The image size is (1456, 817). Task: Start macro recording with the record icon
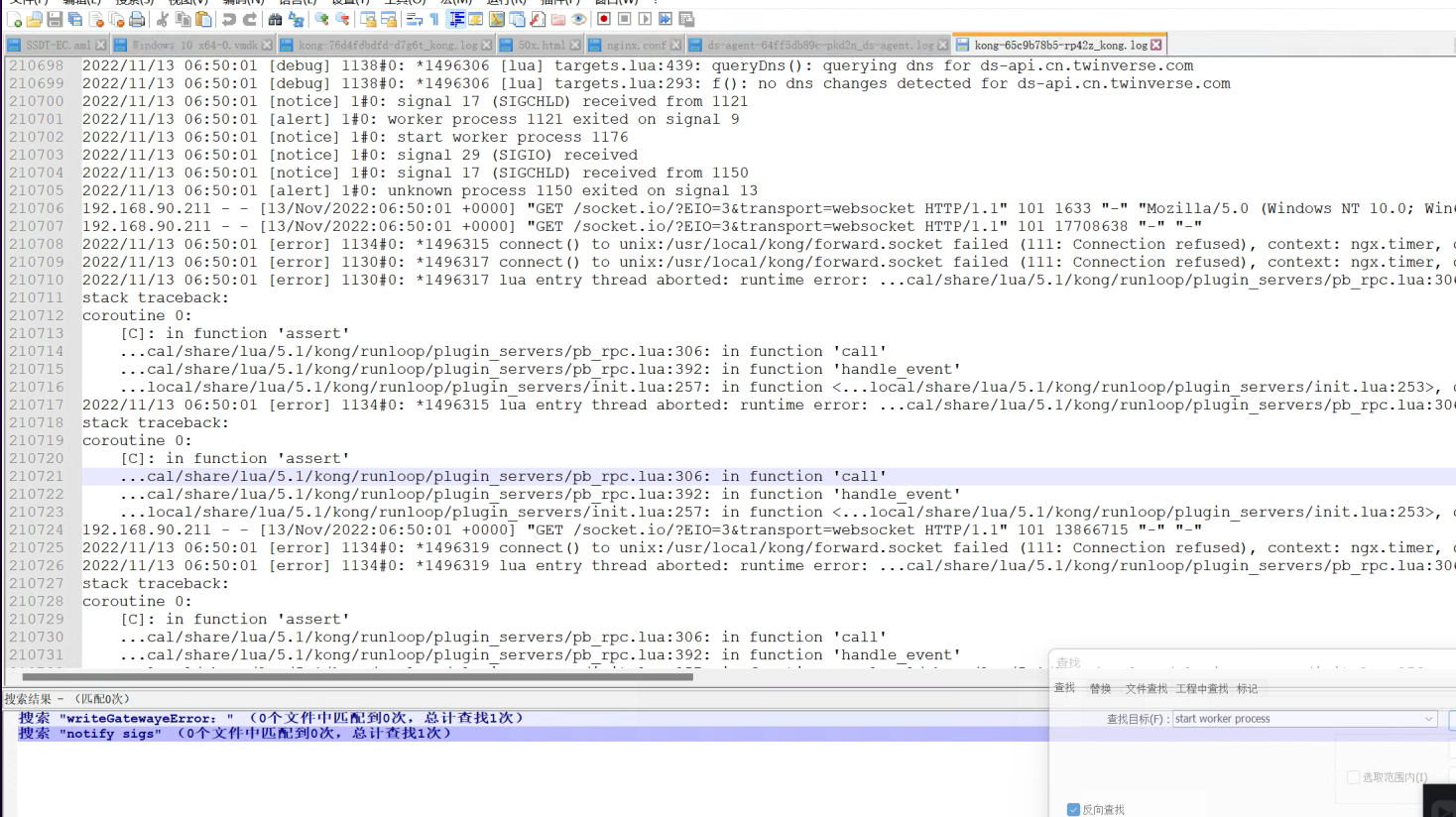(x=605, y=19)
